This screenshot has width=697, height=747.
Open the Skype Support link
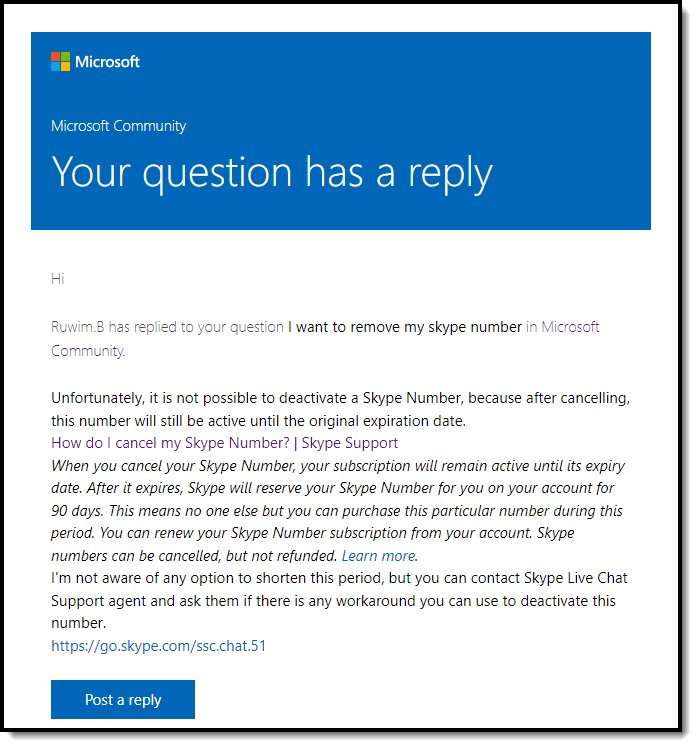point(349,443)
